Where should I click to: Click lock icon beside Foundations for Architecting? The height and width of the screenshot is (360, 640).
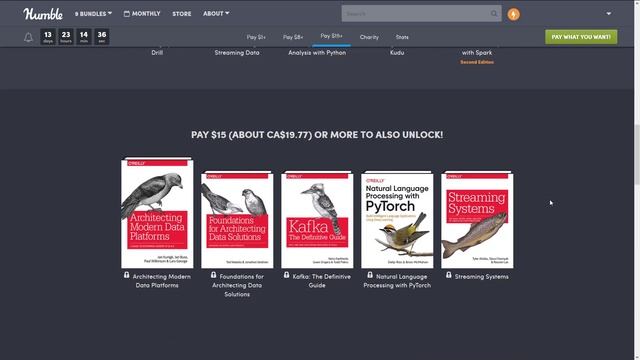tap(213, 276)
